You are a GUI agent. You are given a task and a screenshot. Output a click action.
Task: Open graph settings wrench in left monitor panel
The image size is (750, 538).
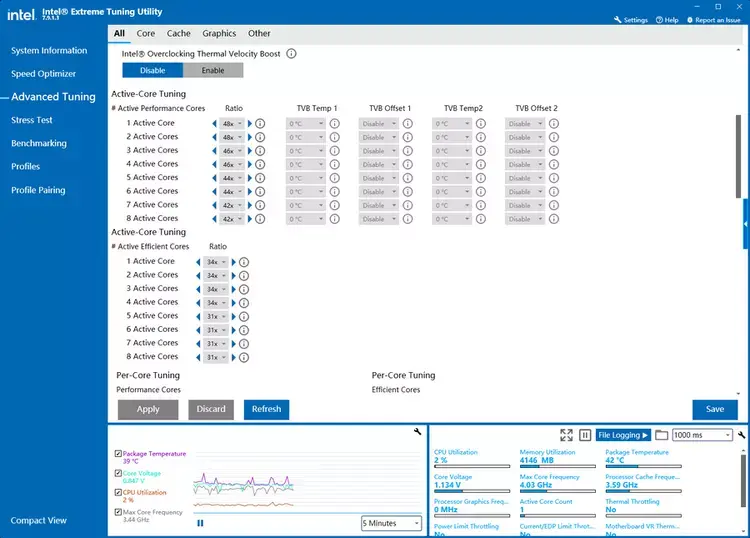418,431
